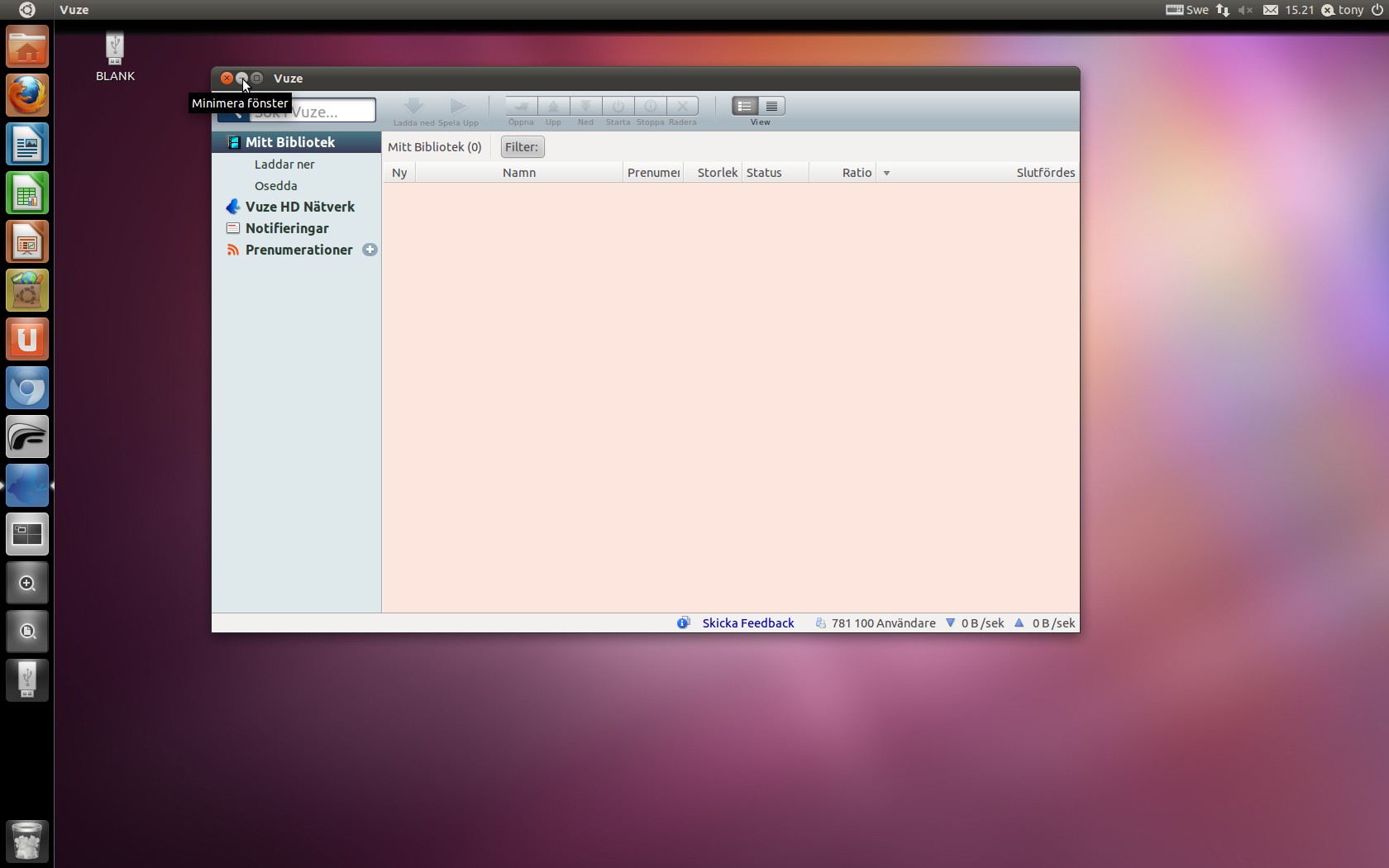The width and height of the screenshot is (1389, 868).
Task: Click the Öppna toolbar button
Action: point(521,106)
